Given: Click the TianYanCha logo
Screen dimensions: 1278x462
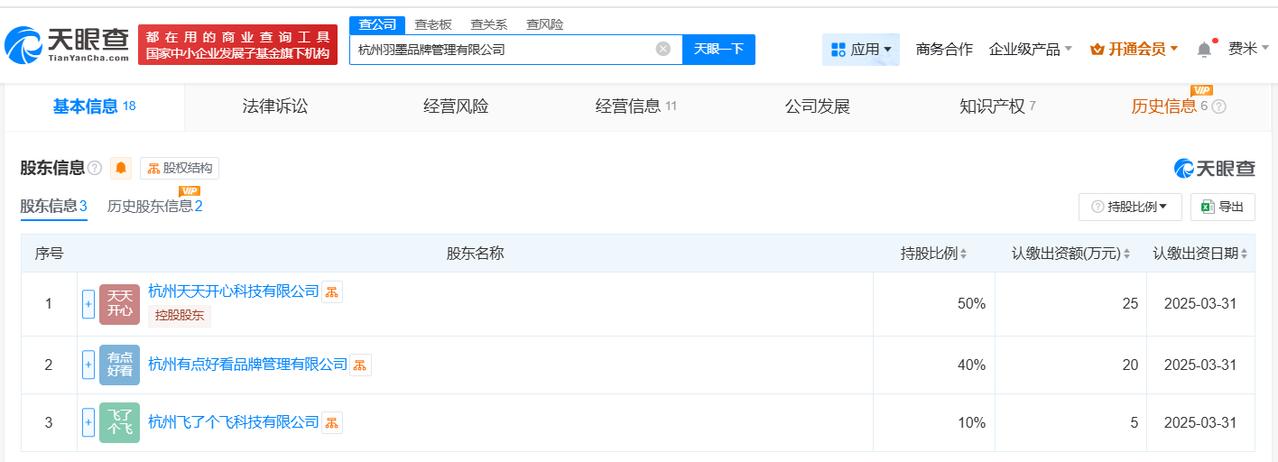Looking at the screenshot, I should 67,44.
